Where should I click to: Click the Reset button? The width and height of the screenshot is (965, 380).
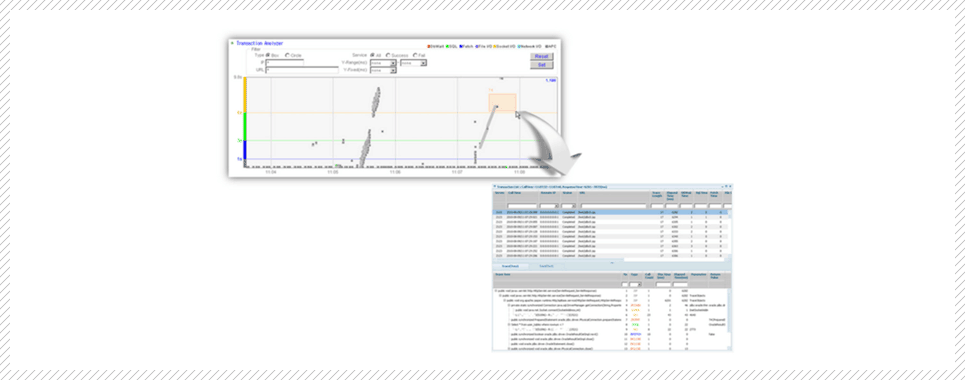point(542,56)
